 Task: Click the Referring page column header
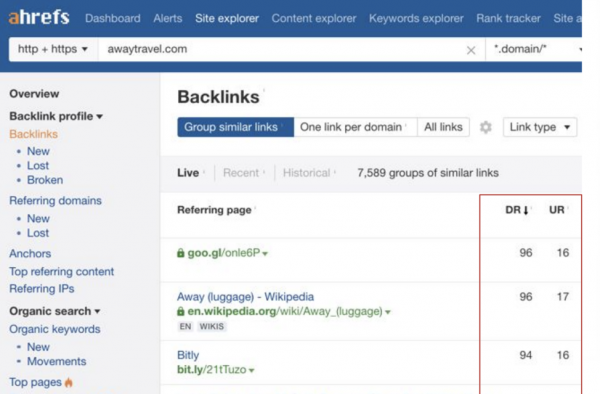[x=214, y=210]
